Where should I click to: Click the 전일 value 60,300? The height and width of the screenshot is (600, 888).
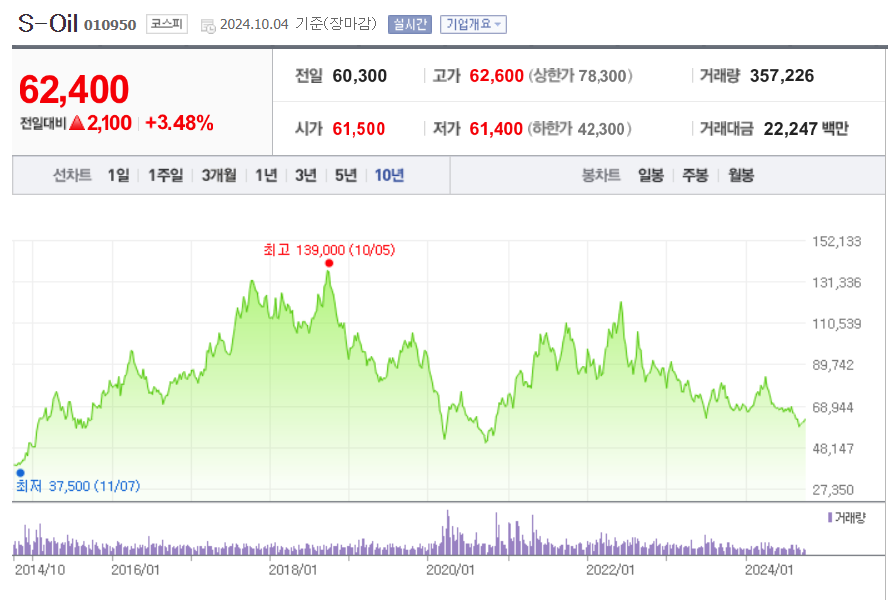tap(360, 76)
